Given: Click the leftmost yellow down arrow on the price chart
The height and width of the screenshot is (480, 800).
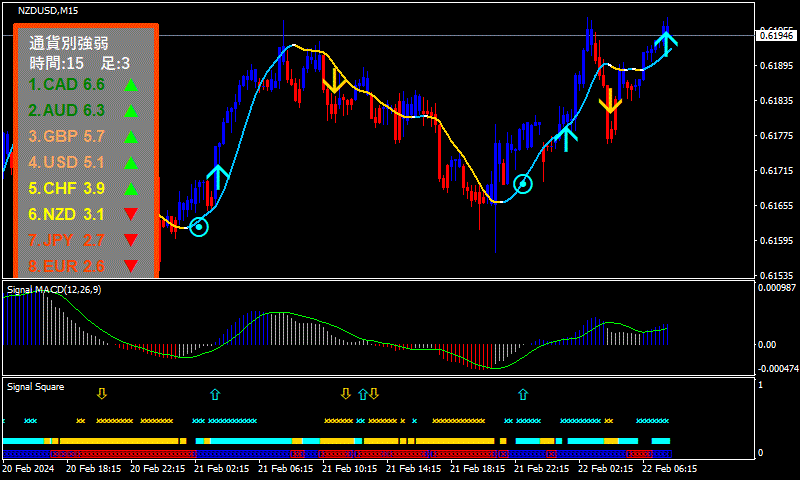Looking at the screenshot, I should pyautogui.click(x=335, y=80).
